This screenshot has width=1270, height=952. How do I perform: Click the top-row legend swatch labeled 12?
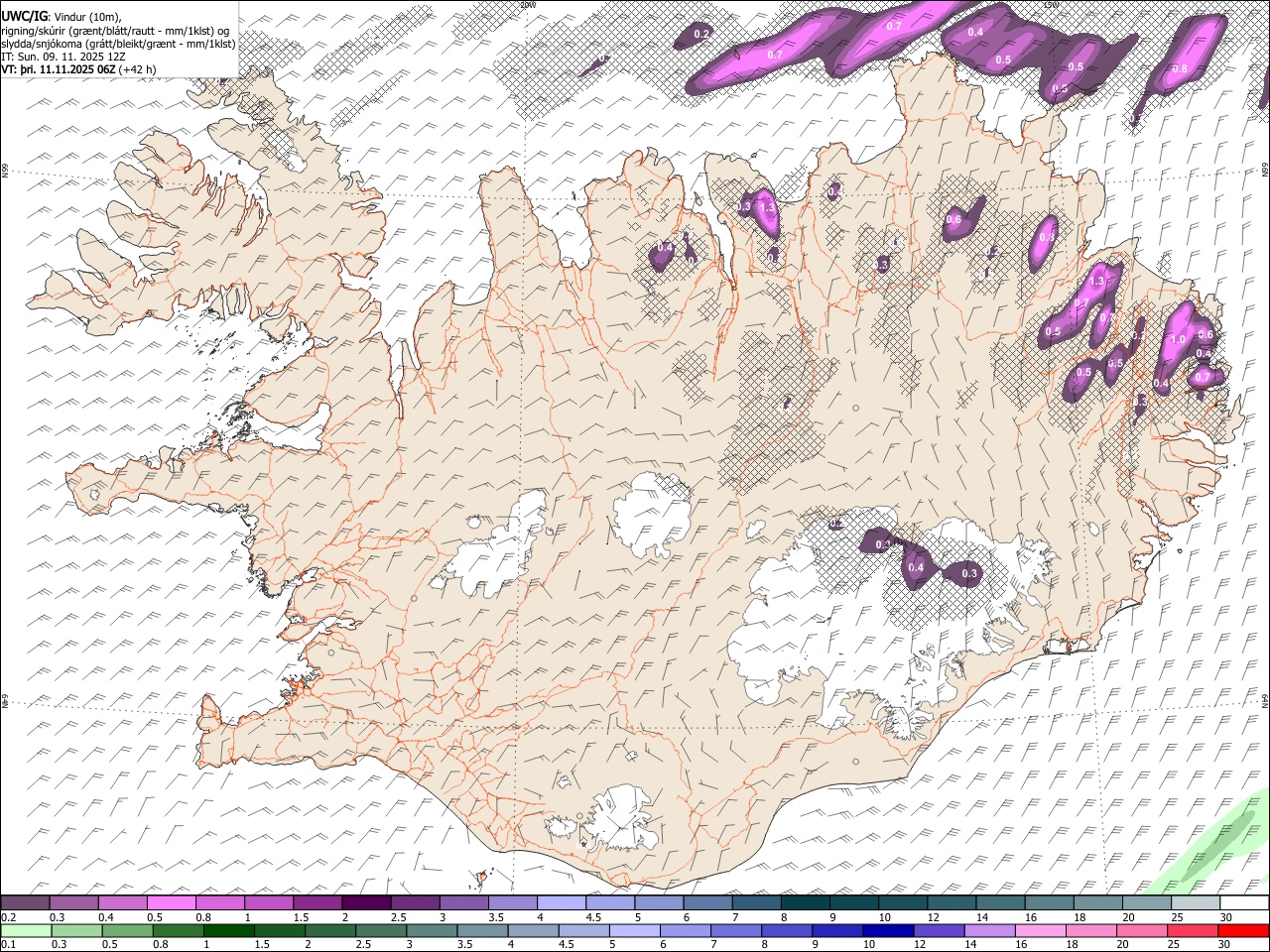tap(952, 903)
